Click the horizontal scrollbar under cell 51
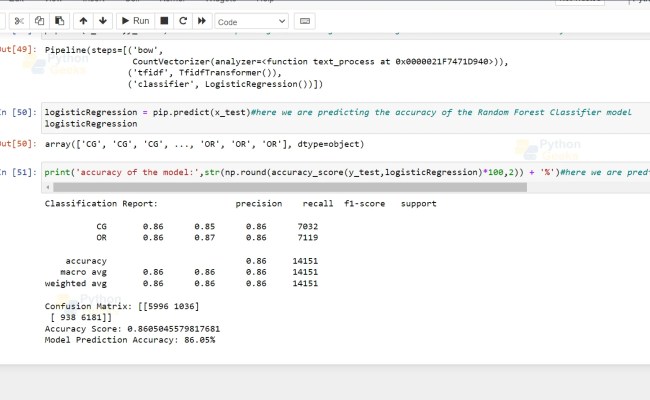Viewport: 650px width, 400px height. [x=290, y=187]
